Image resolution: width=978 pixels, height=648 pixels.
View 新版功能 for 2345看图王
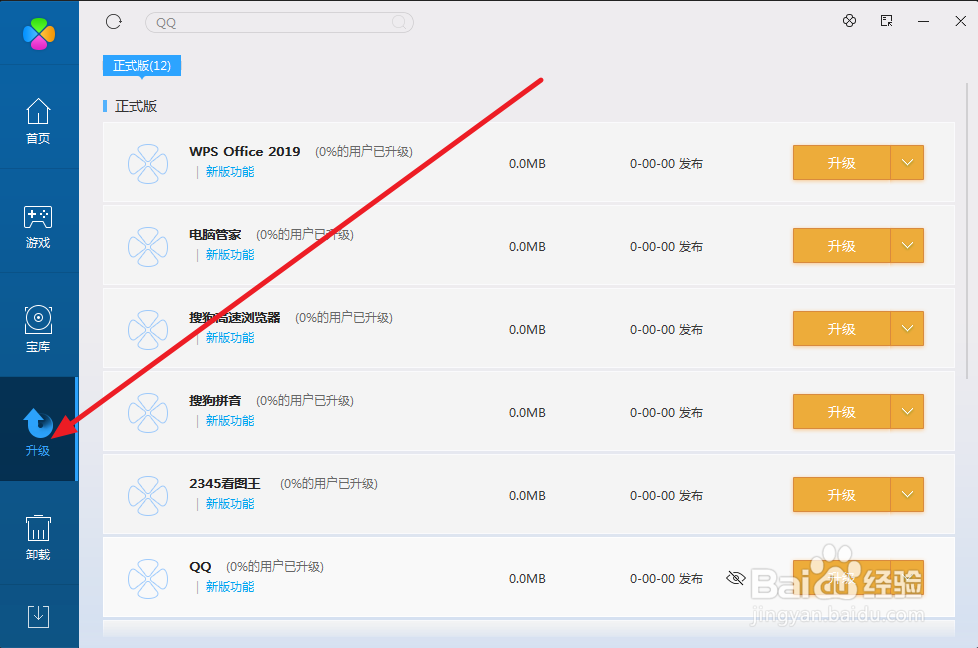coord(230,503)
